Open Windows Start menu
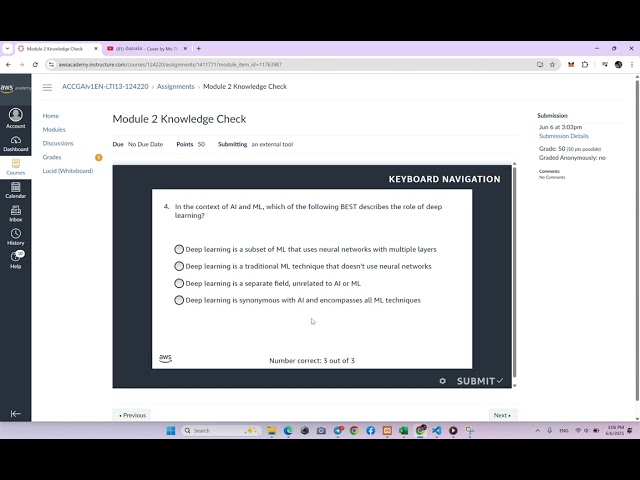 coord(171,431)
